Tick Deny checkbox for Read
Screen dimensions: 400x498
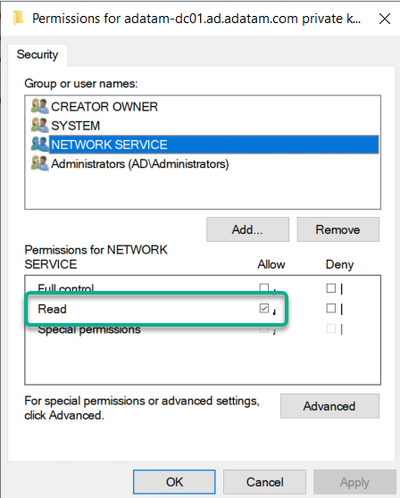point(331,308)
